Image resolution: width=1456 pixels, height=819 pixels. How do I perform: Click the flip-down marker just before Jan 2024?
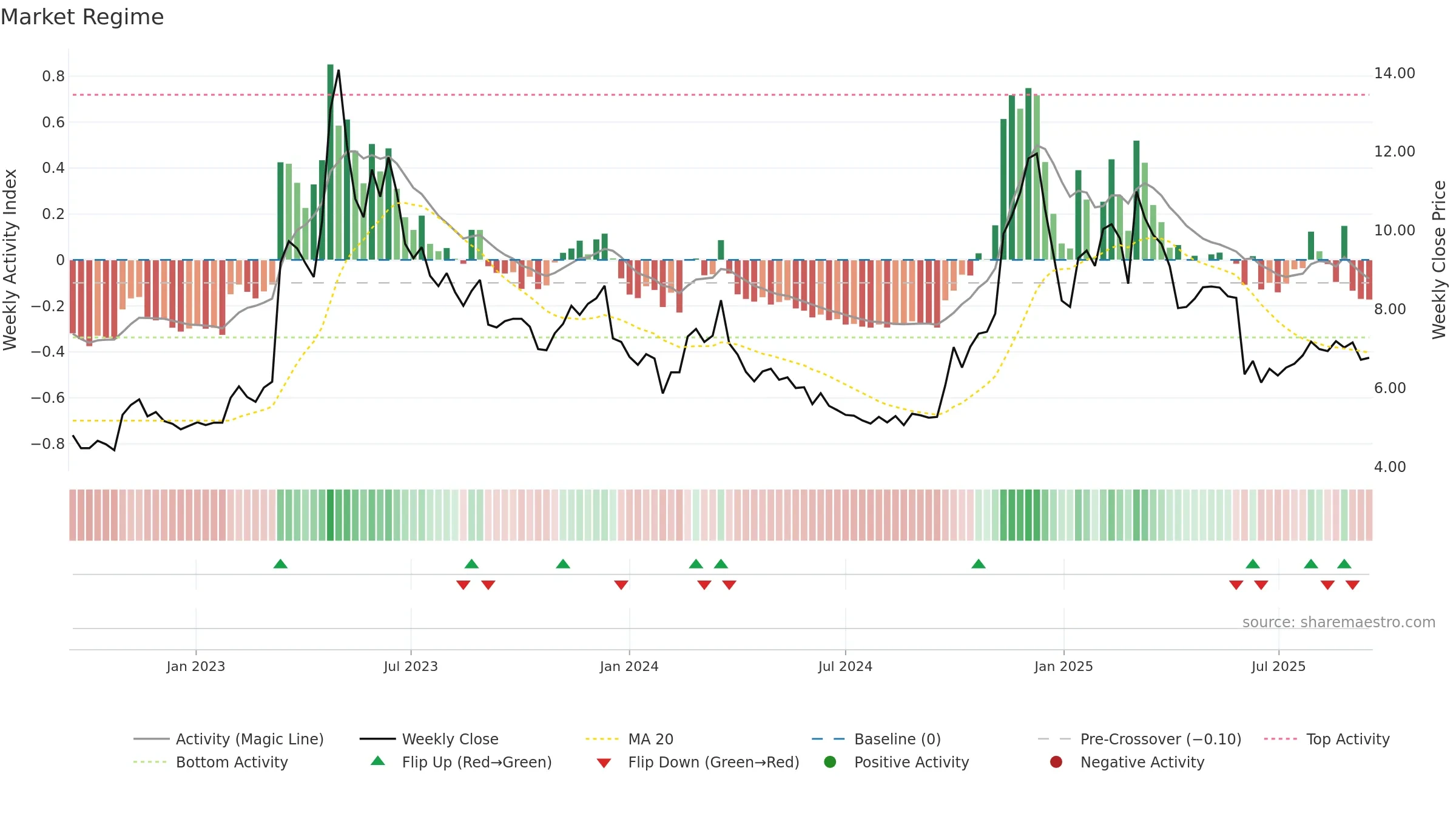[x=621, y=585]
